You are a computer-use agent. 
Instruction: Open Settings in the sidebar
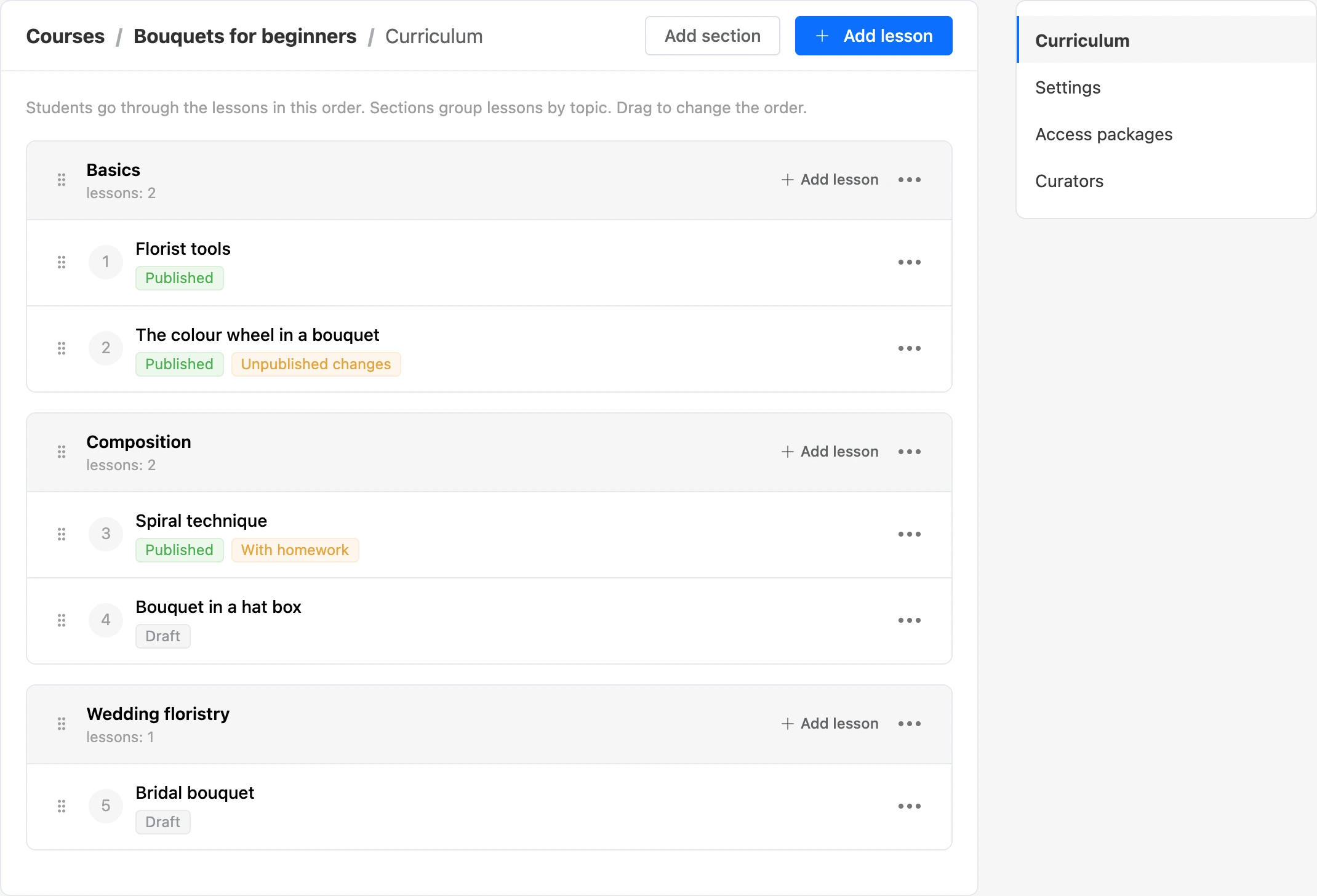coord(1166,87)
